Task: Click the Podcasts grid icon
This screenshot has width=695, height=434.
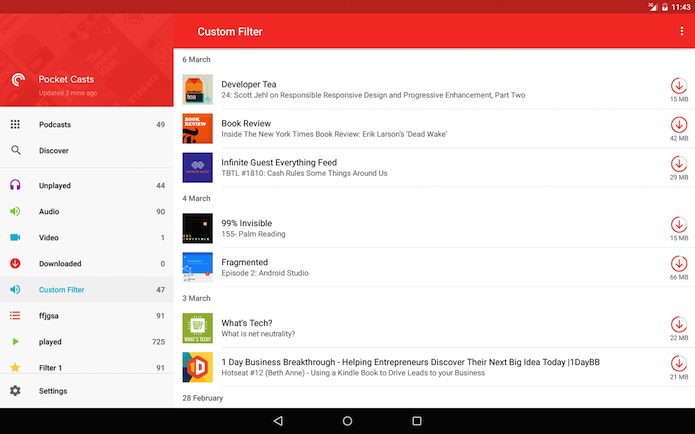Action: point(15,124)
